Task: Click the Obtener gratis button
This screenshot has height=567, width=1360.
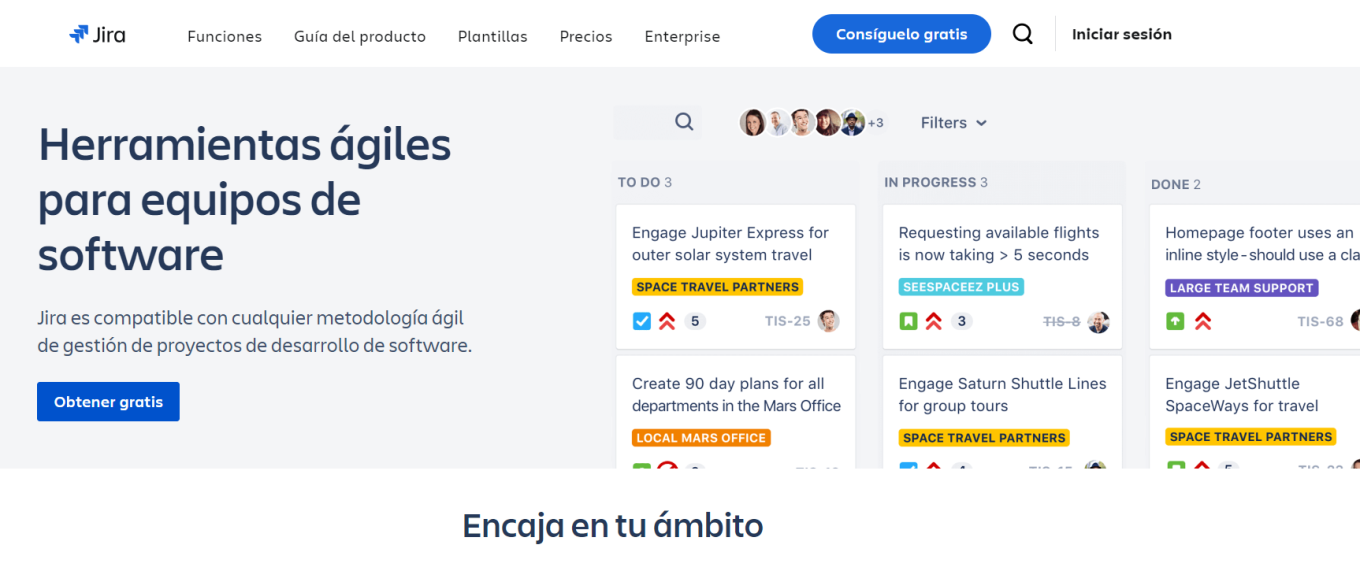Action: 108,401
